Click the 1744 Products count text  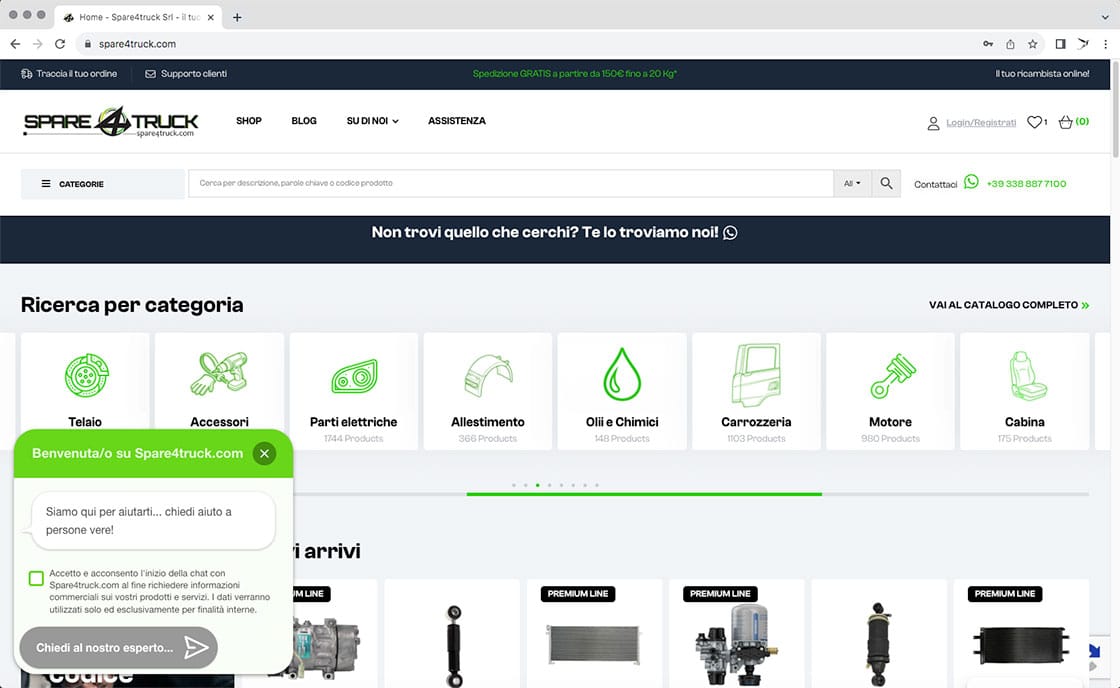pyautogui.click(x=354, y=439)
